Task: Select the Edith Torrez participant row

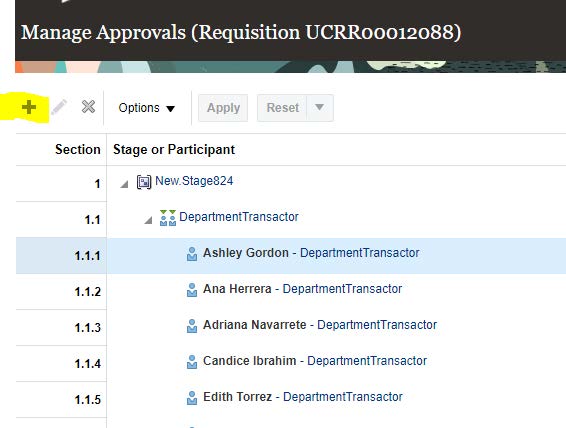Action: point(291,399)
